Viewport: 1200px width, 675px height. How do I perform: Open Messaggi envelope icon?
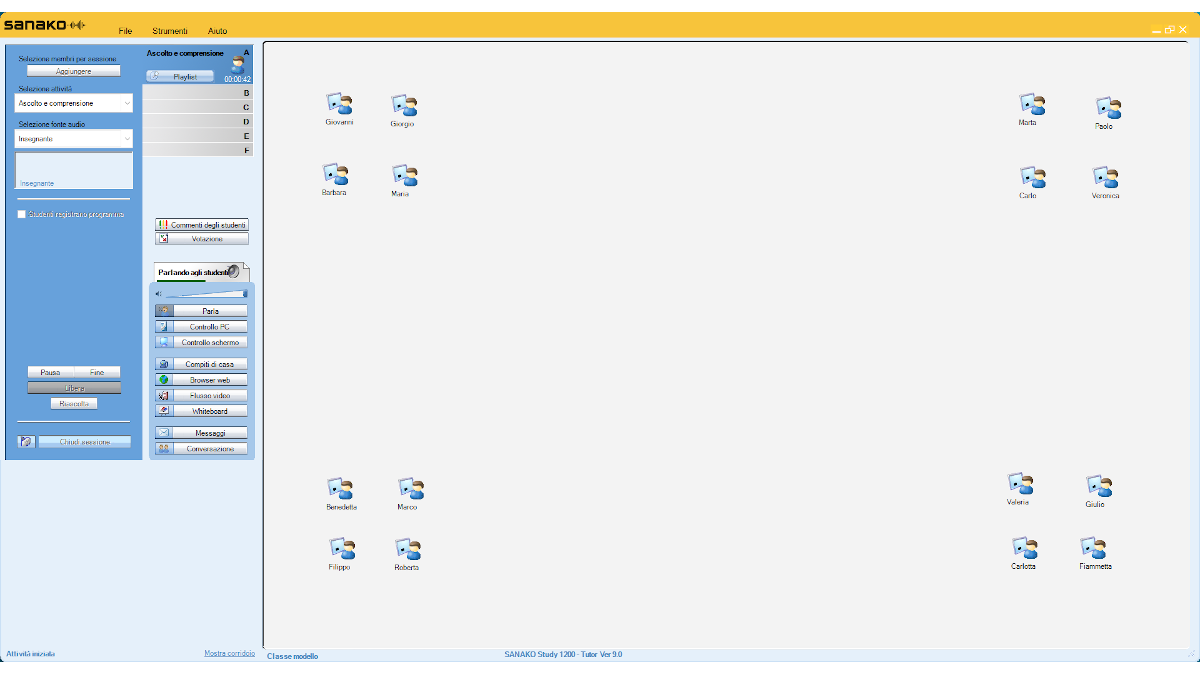163,433
